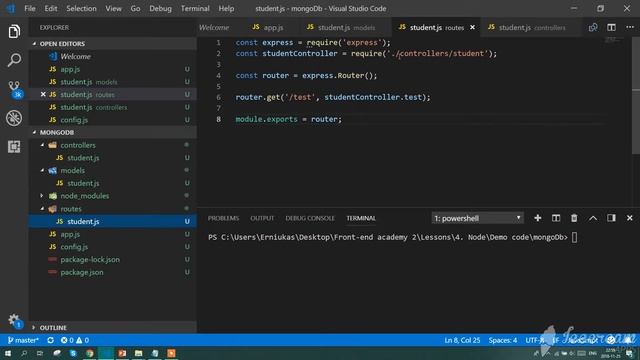Click master branch in status bar
The image size is (640, 360).
coord(23,340)
